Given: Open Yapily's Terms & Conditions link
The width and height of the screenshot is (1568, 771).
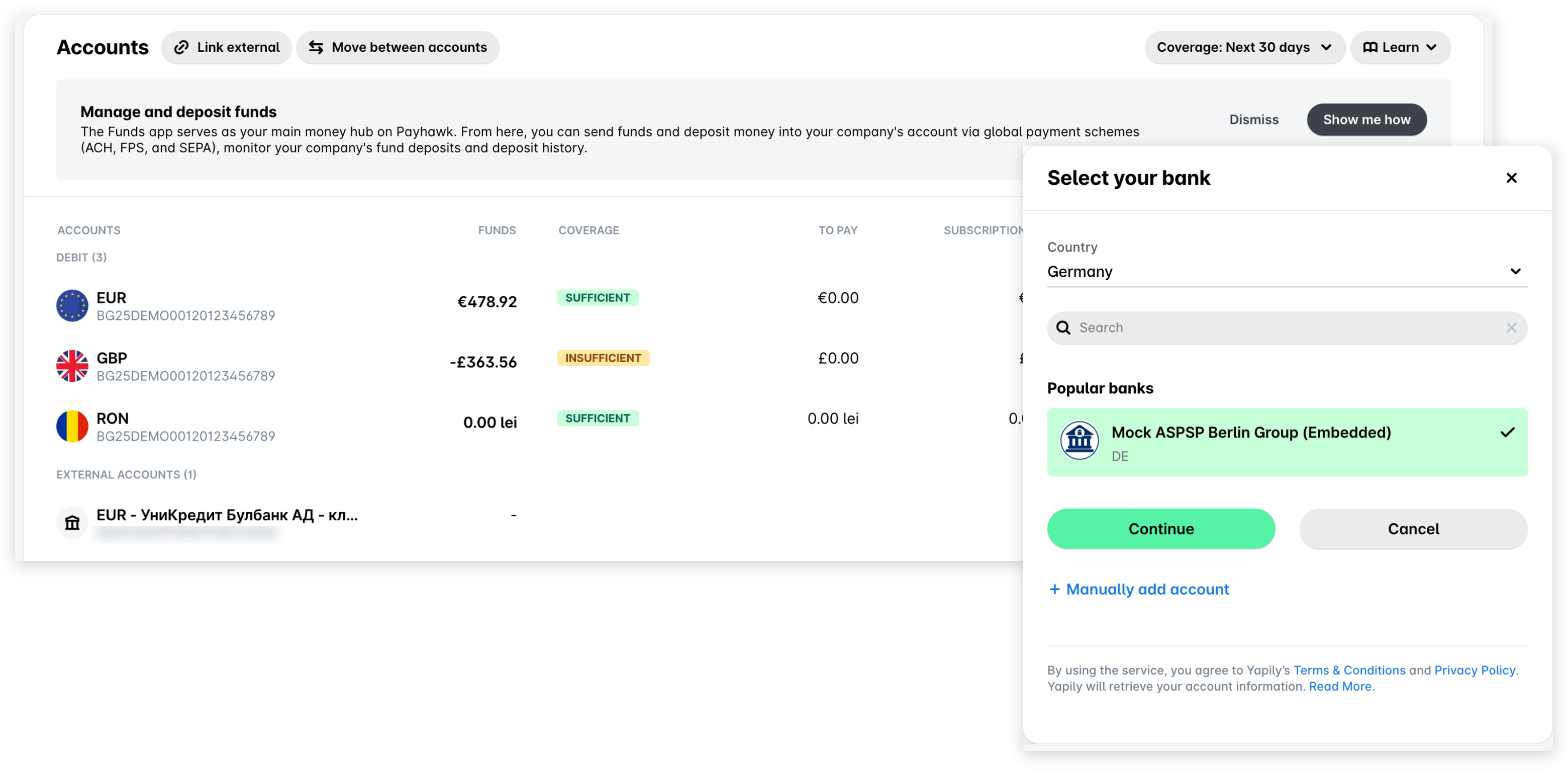Looking at the screenshot, I should tap(1349, 670).
